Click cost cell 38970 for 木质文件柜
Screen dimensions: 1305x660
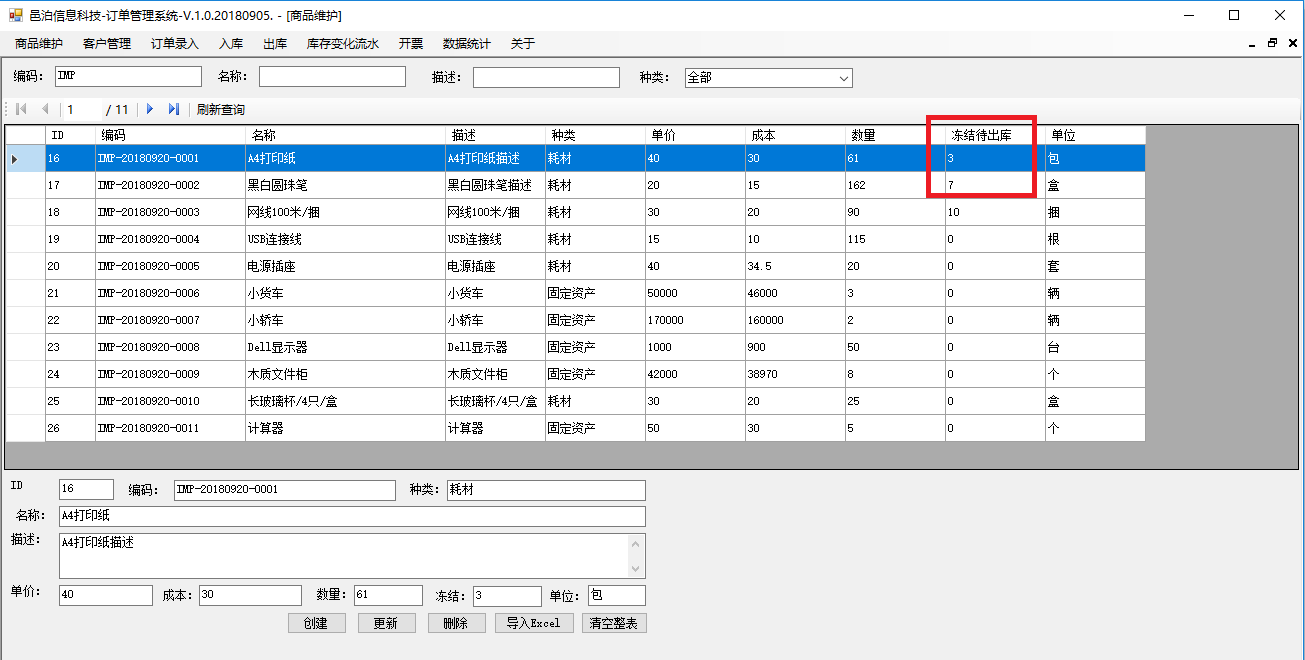[795, 374]
